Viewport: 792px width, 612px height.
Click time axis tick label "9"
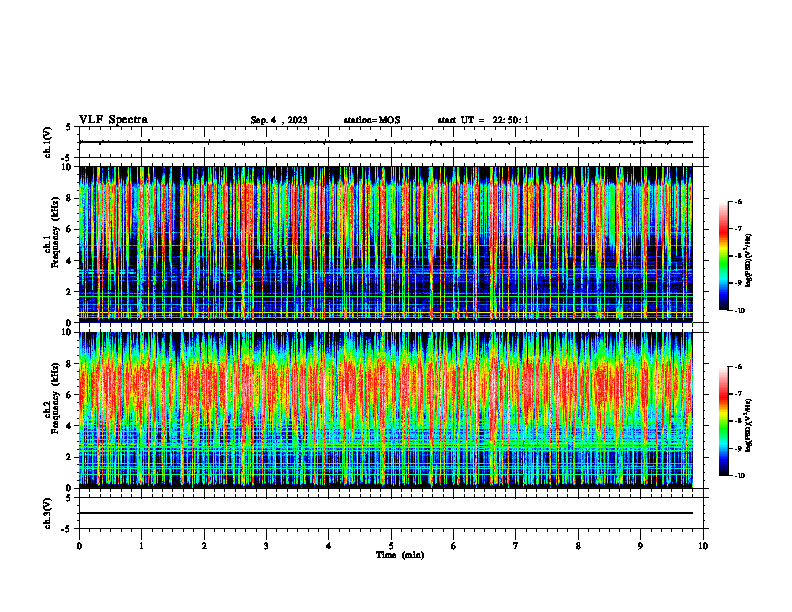[640, 546]
